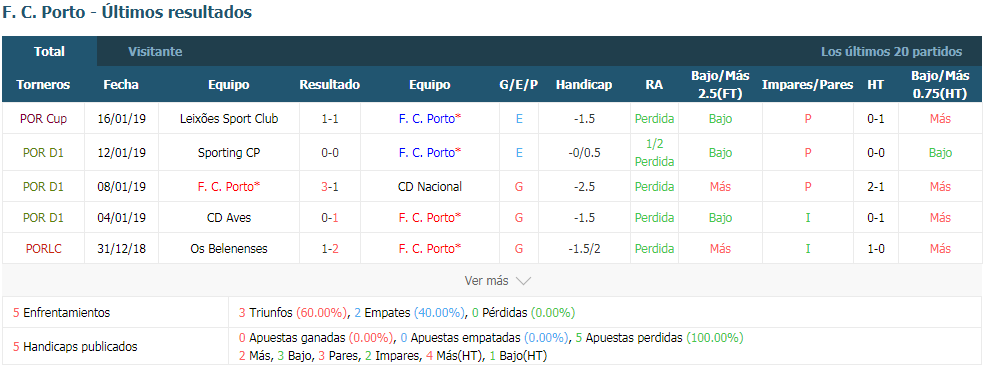Open Sporting CP team link
Image resolution: width=983 pixels, height=370 pixels.
pos(229,152)
